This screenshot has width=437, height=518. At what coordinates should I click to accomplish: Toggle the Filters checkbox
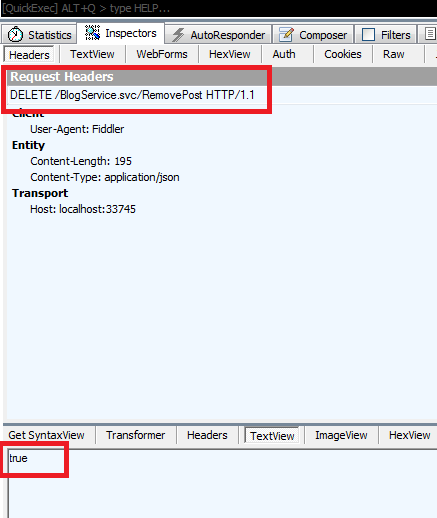(368, 35)
